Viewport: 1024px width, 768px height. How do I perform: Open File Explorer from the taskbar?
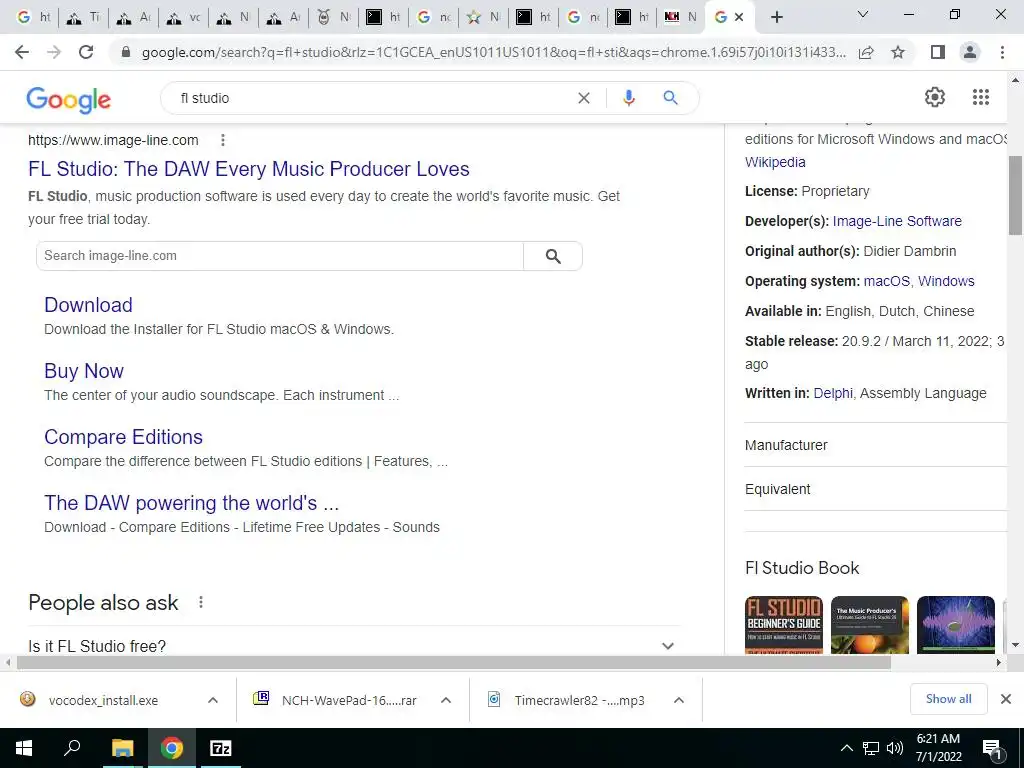tap(122, 748)
